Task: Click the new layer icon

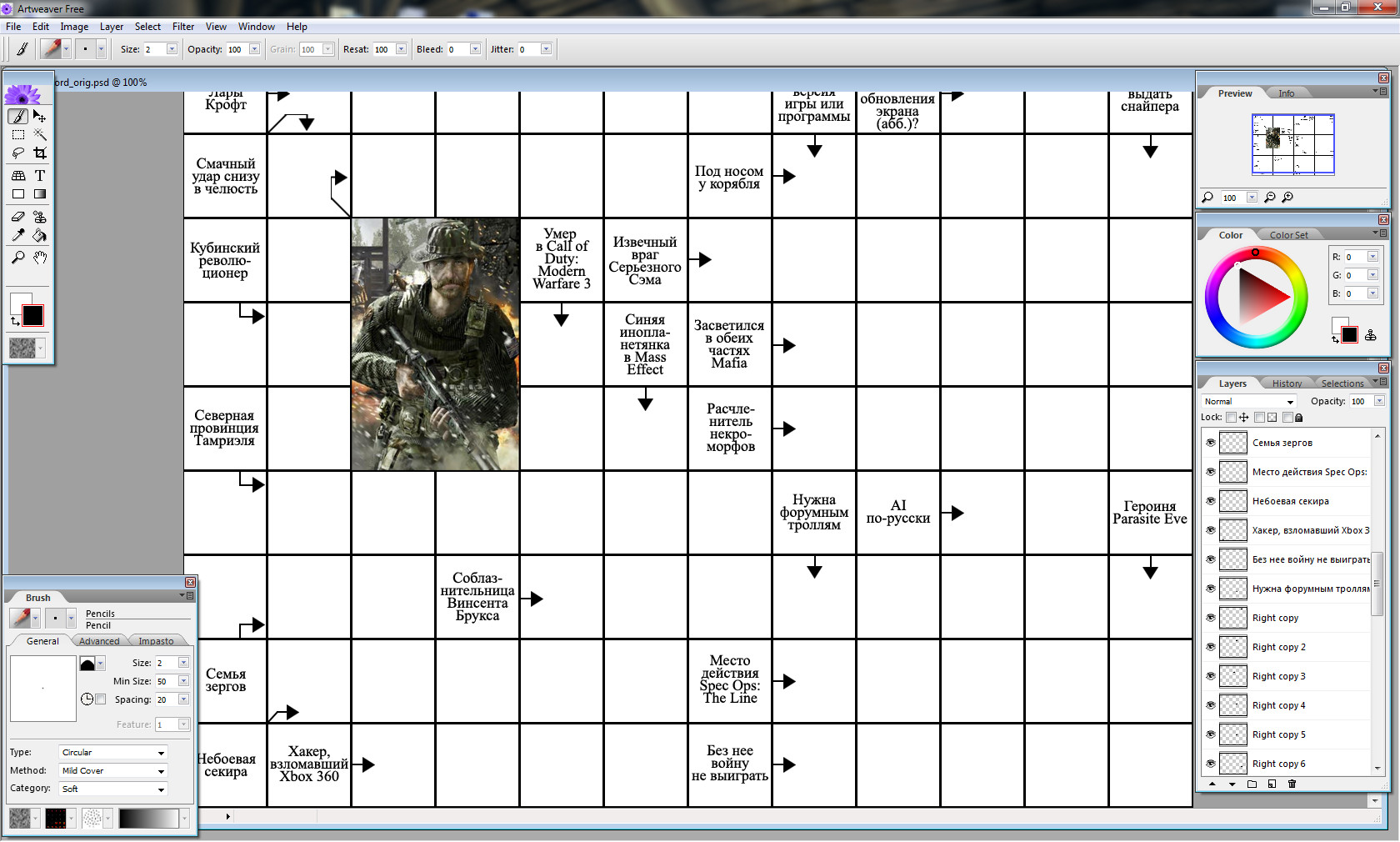Action: (1272, 784)
